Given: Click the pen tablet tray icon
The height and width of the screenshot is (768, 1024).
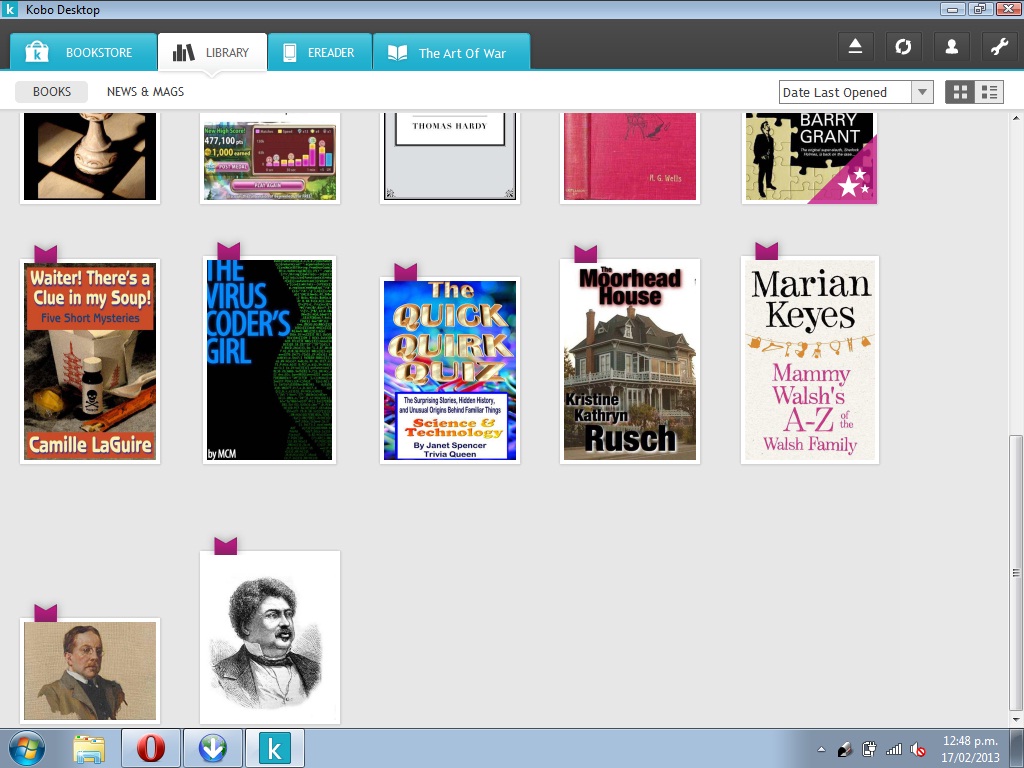Looking at the screenshot, I should (845, 749).
